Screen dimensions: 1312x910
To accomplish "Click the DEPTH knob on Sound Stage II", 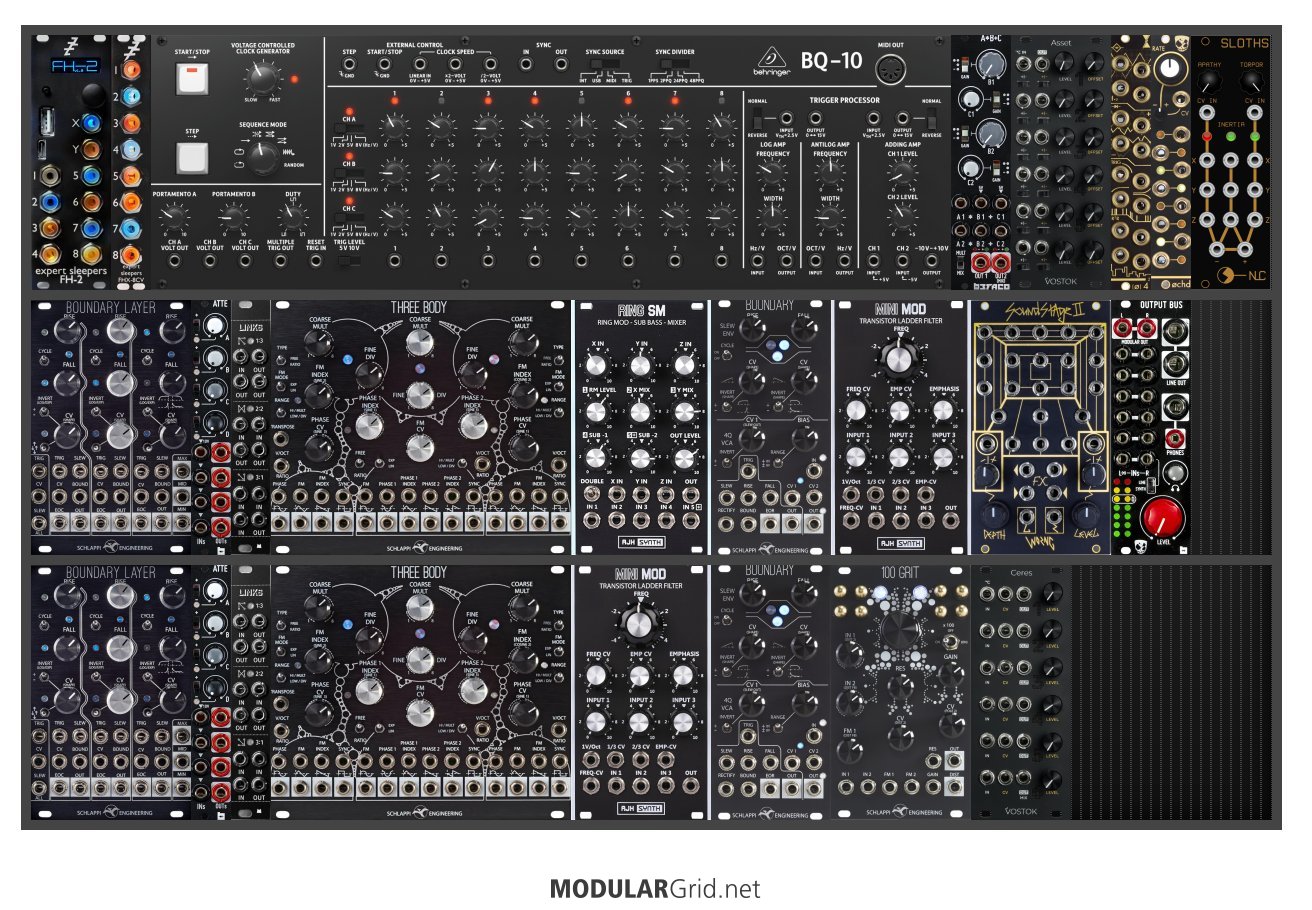I will [x=995, y=514].
